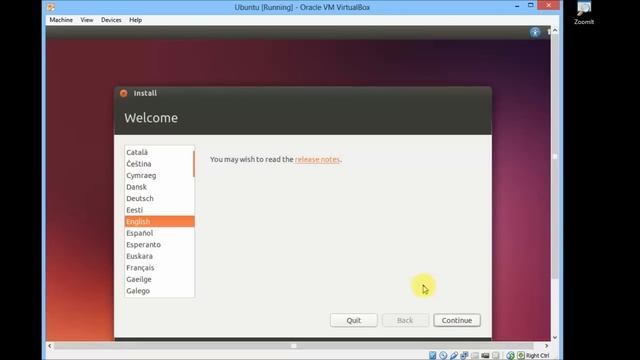Click the Quit button
Screen dimensions: 640x360
(354, 320)
